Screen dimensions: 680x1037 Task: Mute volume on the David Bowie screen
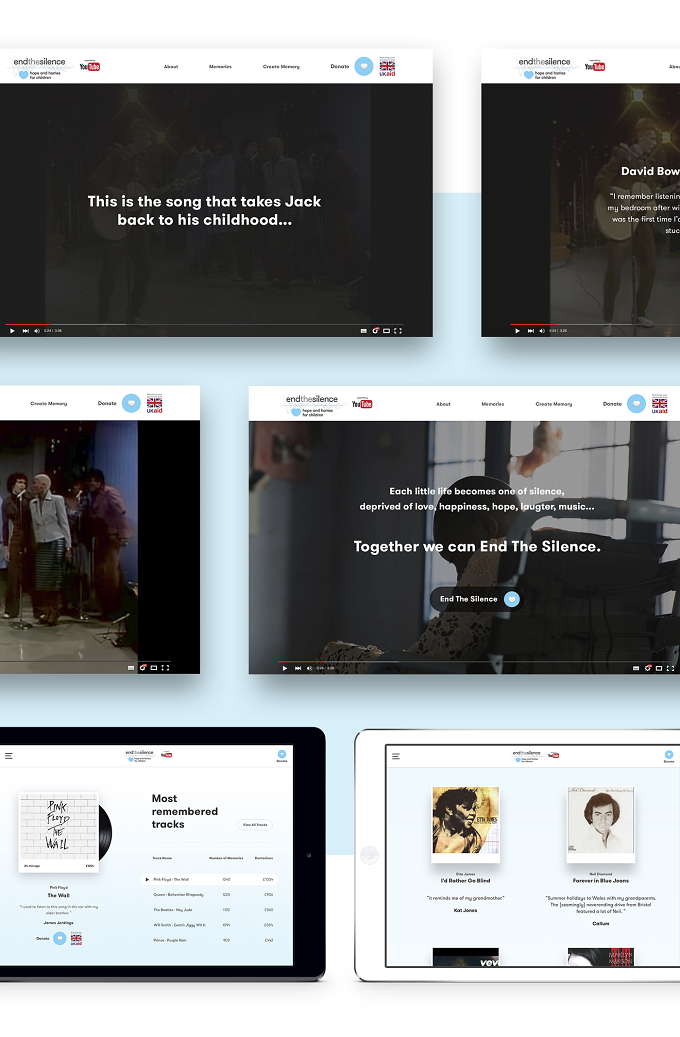coord(542,331)
